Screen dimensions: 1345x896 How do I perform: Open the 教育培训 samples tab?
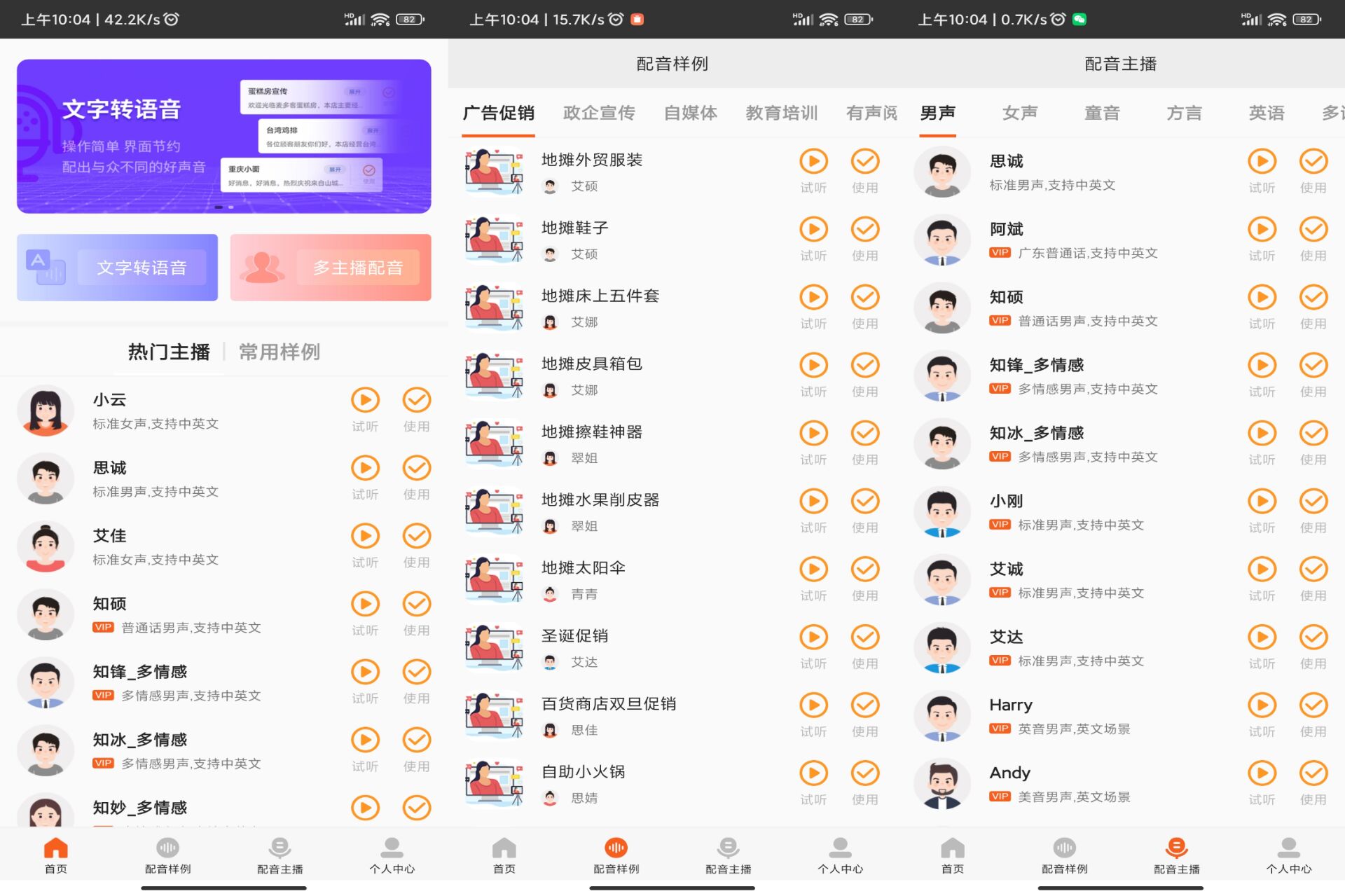point(781,113)
